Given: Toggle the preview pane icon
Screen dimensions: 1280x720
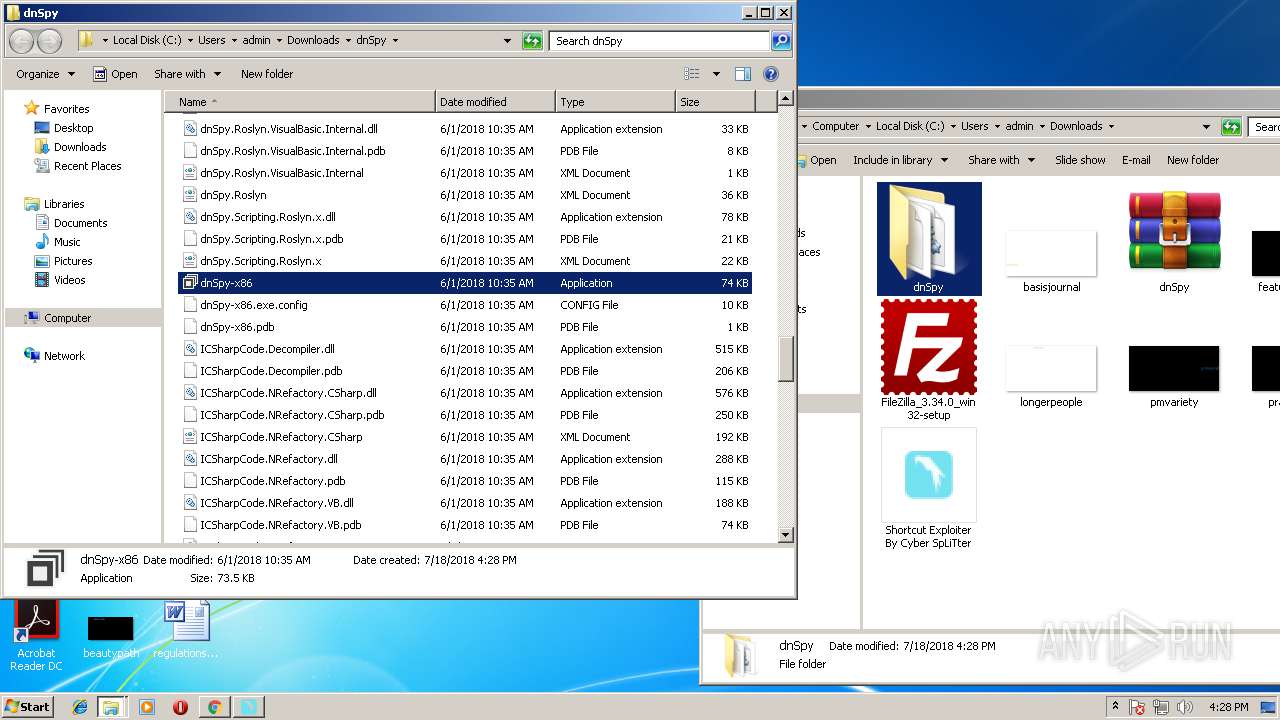Looking at the screenshot, I should coord(742,74).
